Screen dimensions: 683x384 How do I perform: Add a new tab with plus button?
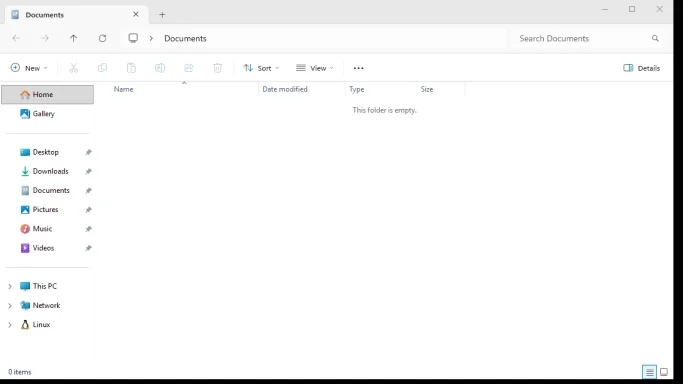pyautogui.click(x=162, y=15)
